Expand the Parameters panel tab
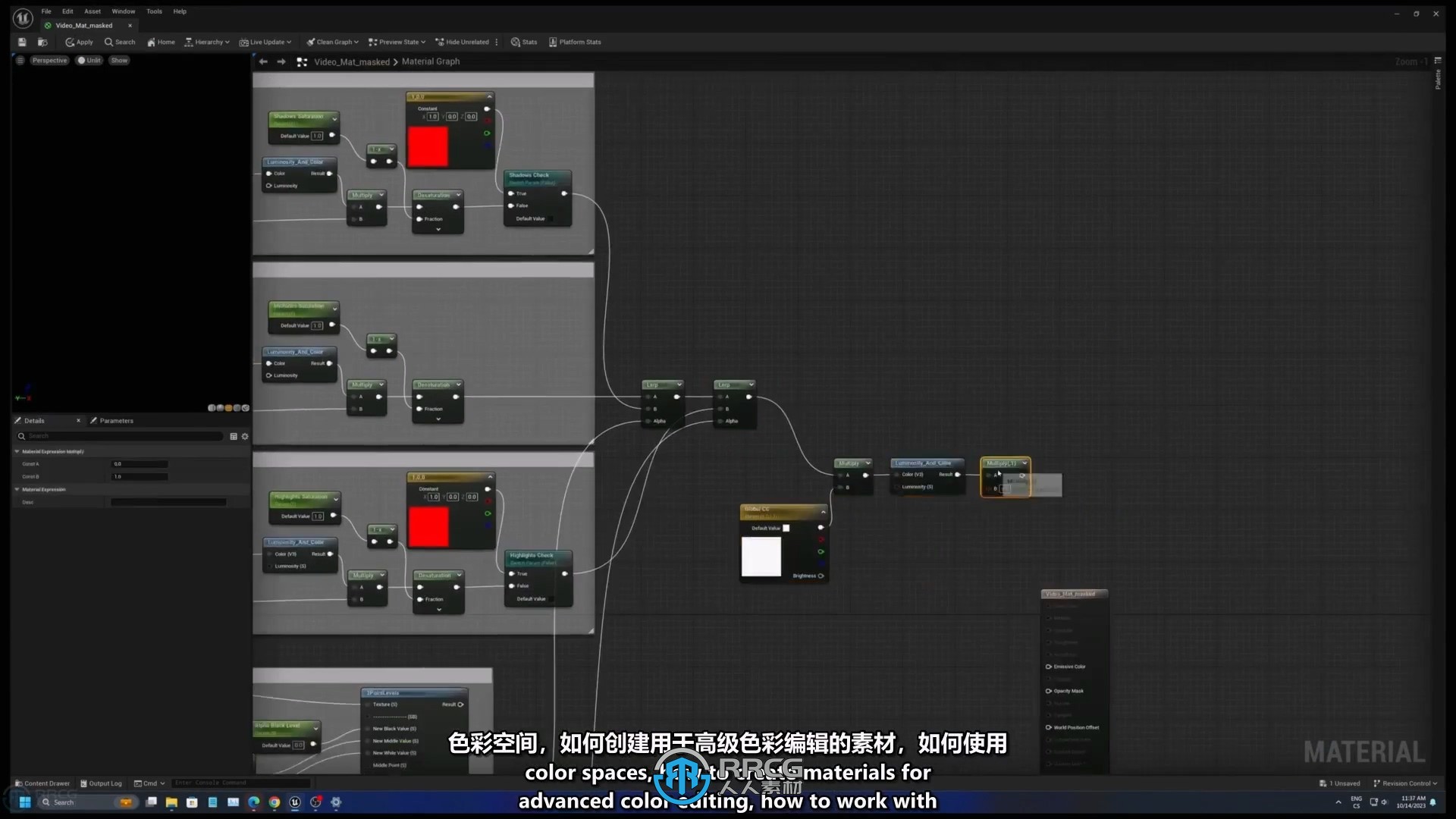 pos(115,420)
